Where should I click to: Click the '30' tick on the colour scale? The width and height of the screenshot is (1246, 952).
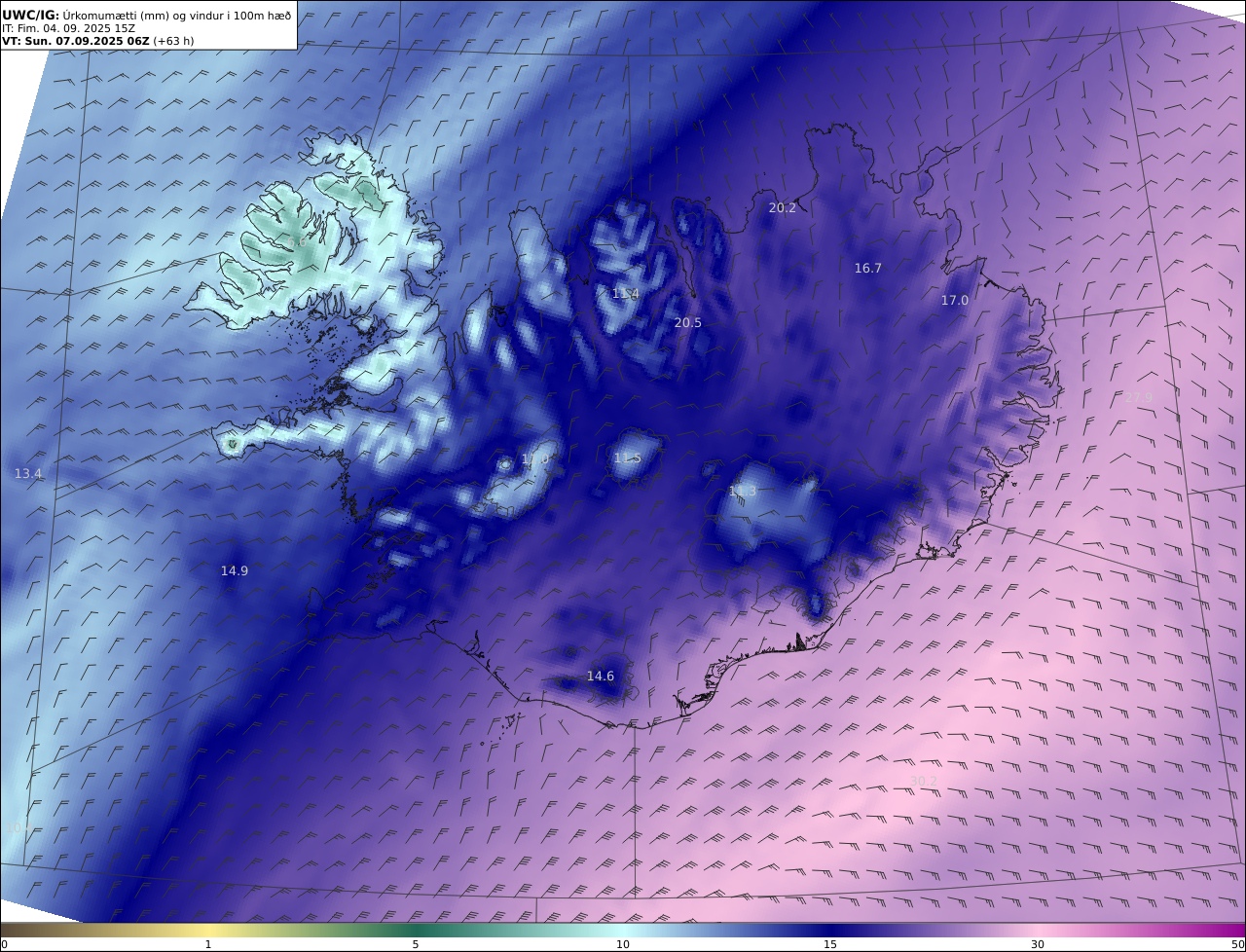(1038, 944)
